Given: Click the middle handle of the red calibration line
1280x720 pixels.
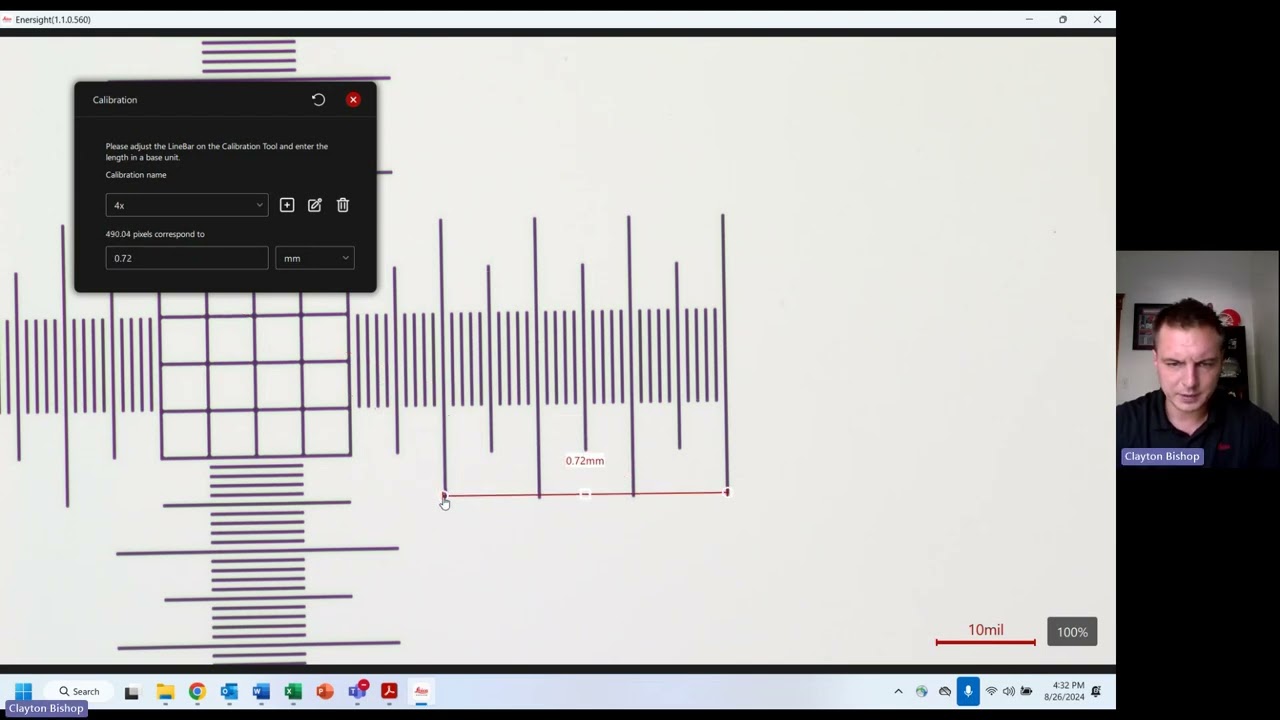Looking at the screenshot, I should point(586,493).
